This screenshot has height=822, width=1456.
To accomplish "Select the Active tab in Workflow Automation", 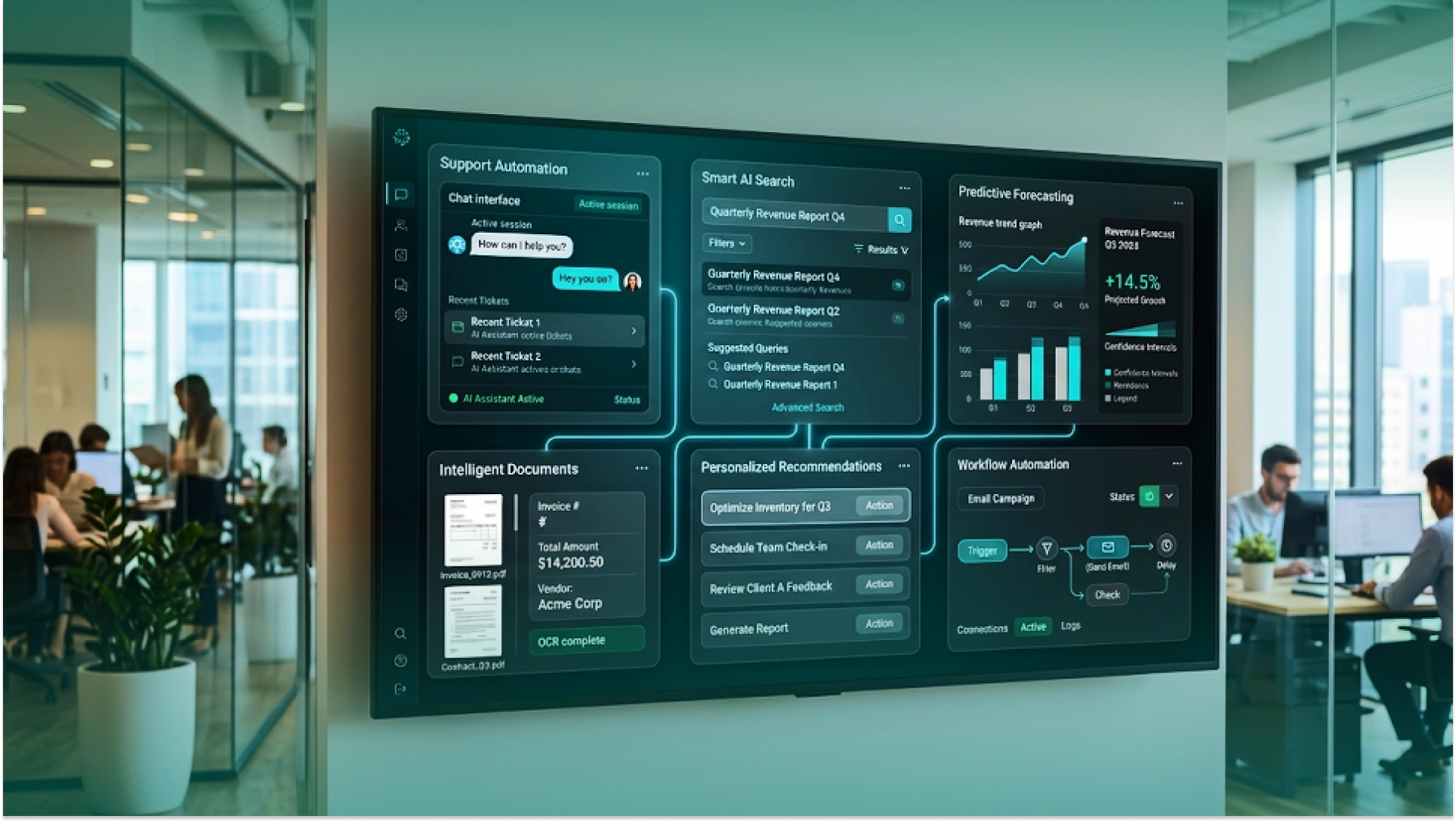I will [x=1033, y=627].
